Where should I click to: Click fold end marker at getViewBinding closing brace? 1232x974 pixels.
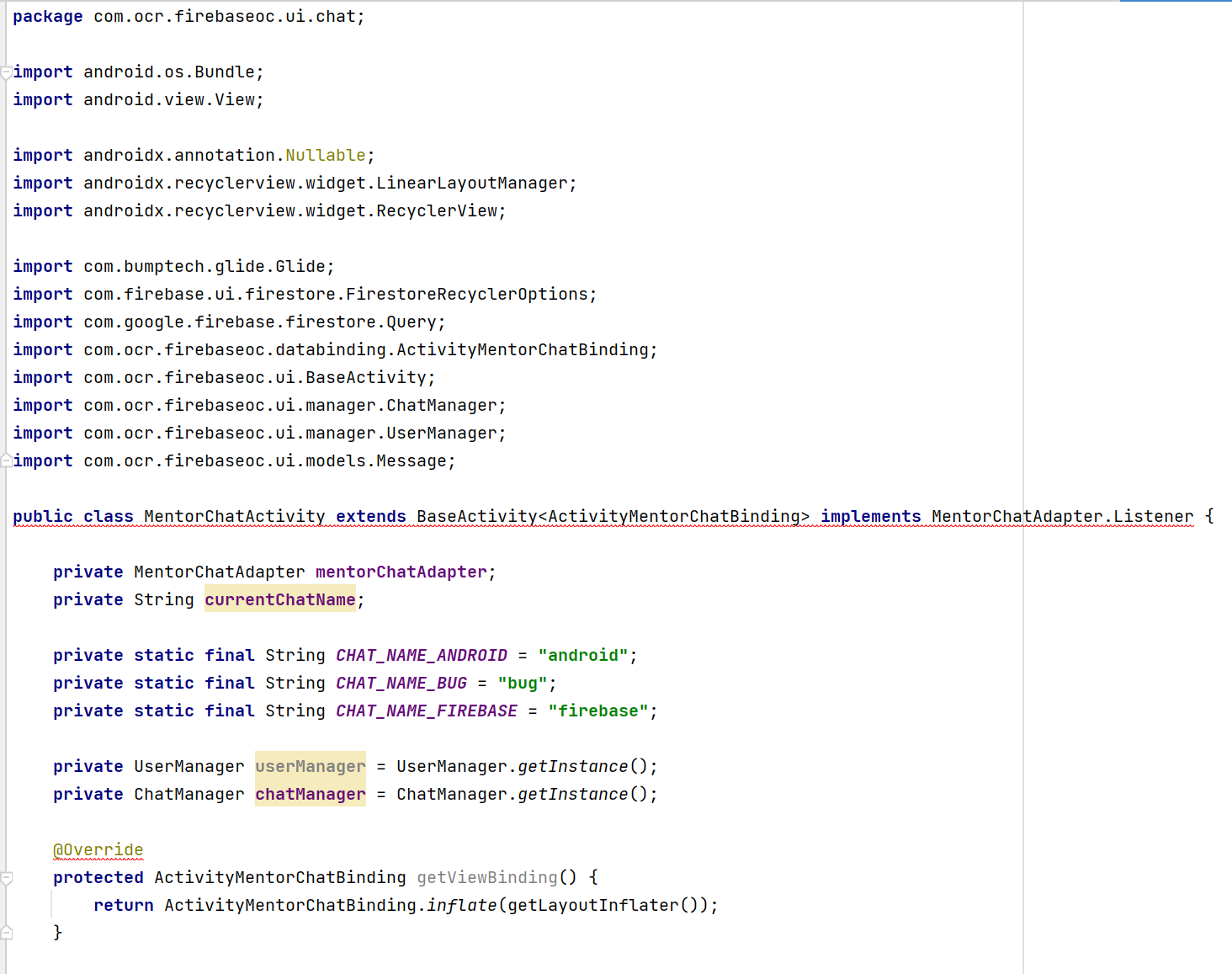[x=6, y=932]
